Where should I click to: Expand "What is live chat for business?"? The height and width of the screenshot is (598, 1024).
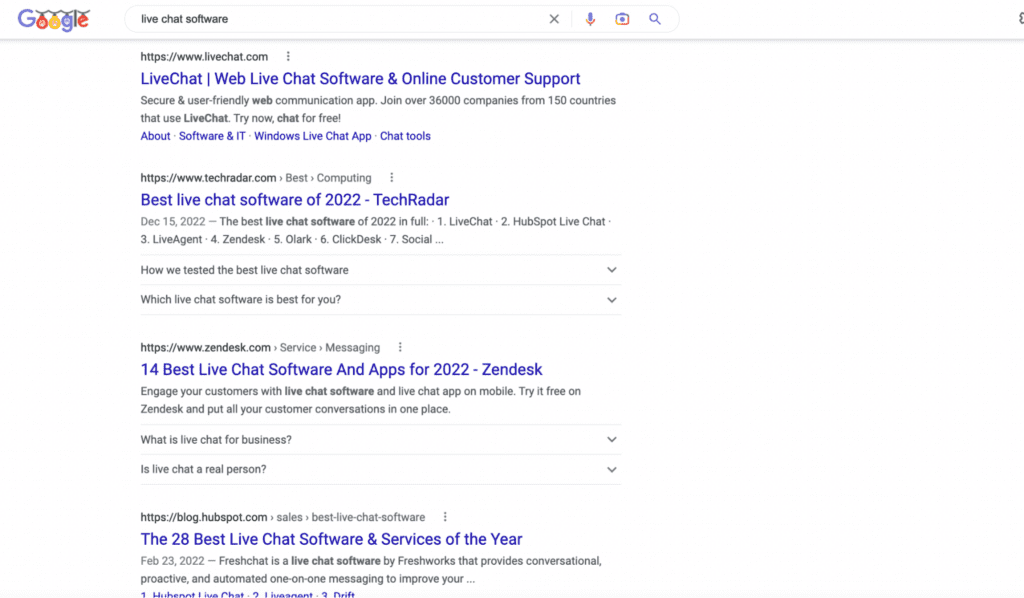380,439
